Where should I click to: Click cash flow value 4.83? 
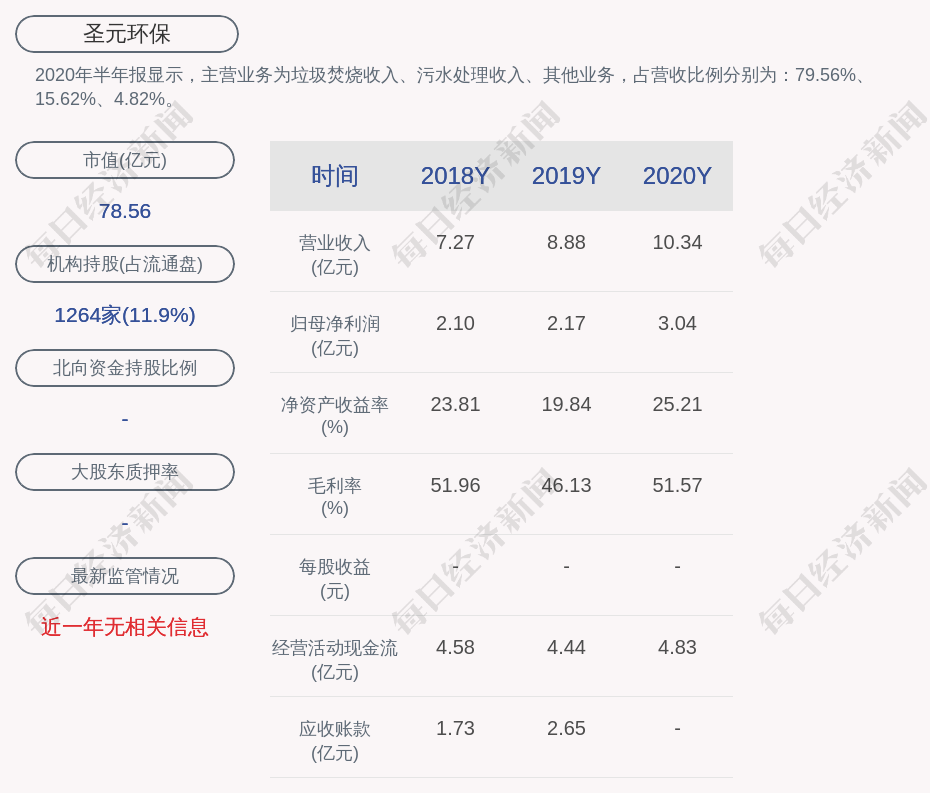[x=677, y=648]
